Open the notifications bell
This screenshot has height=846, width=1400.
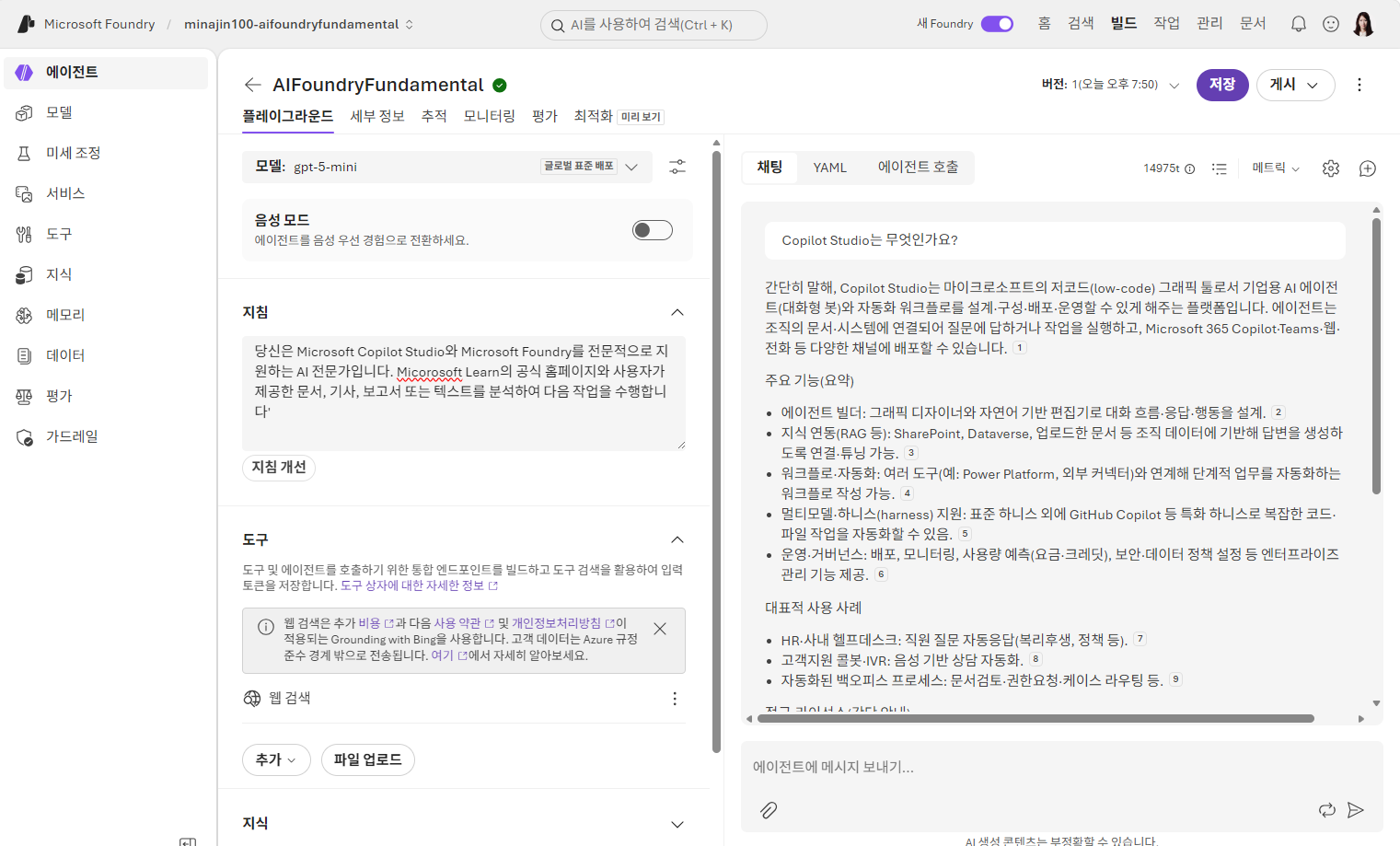(x=1298, y=24)
